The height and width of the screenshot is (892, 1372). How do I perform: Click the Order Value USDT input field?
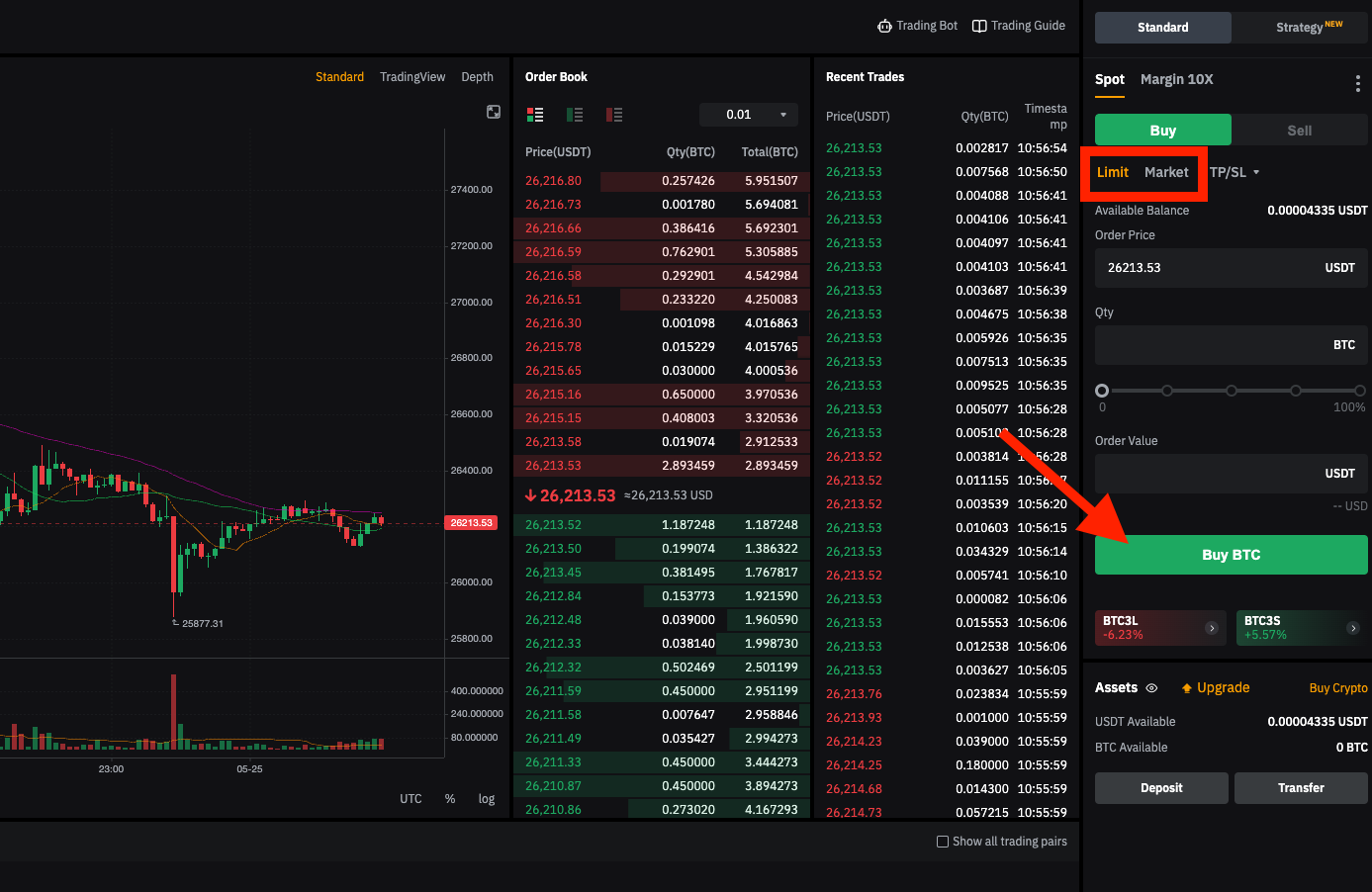click(x=1232, y=474)
